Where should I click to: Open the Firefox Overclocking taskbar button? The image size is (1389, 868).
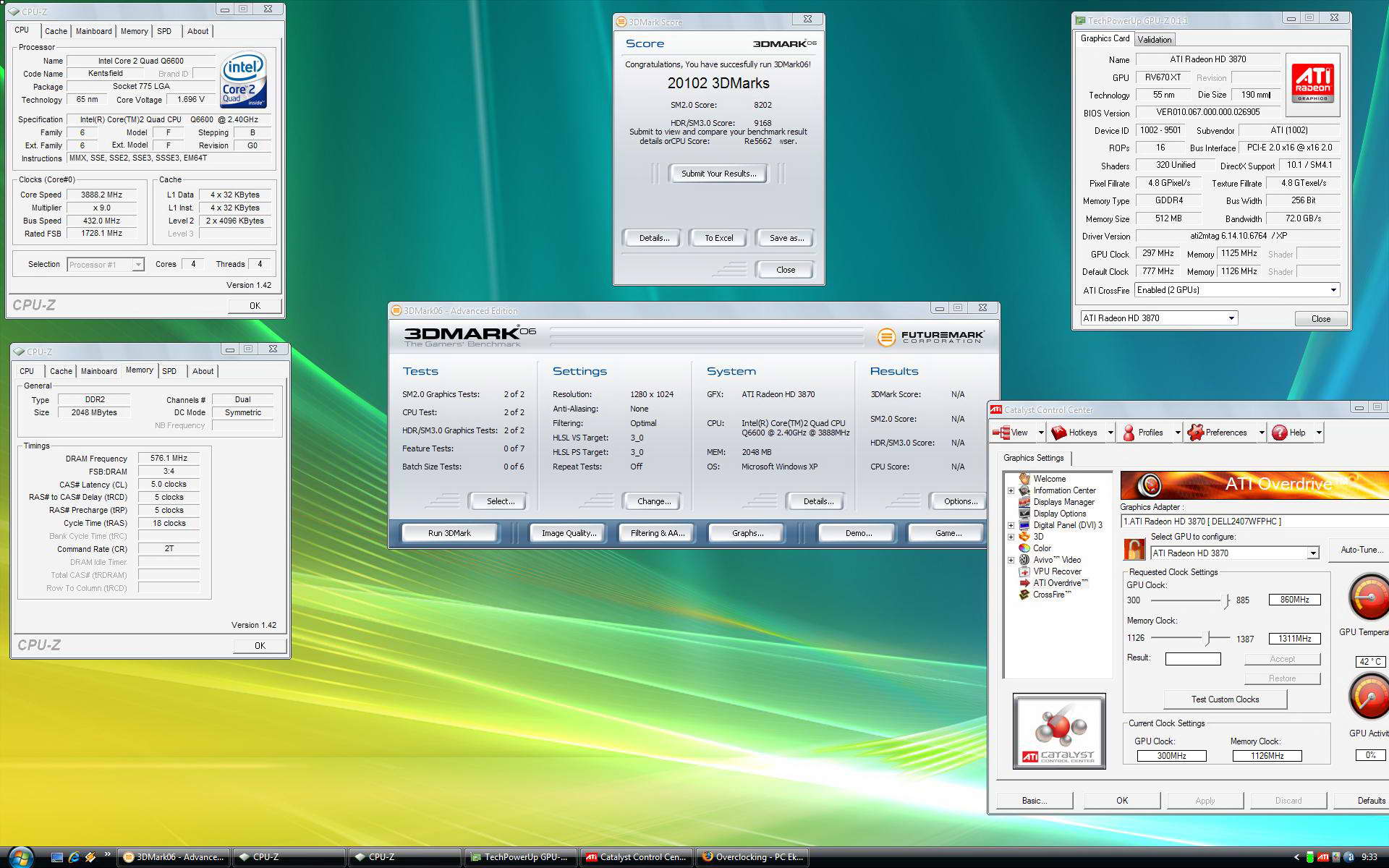[752, 857]
